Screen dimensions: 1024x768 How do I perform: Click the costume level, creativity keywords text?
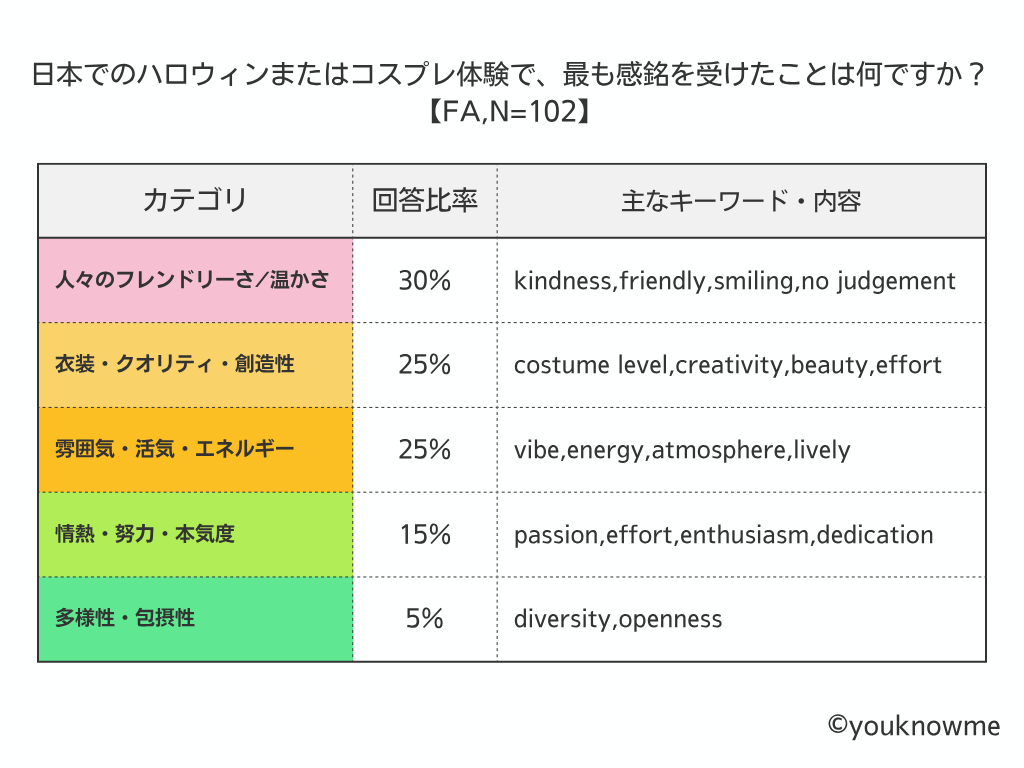click(x=728, y=365)
